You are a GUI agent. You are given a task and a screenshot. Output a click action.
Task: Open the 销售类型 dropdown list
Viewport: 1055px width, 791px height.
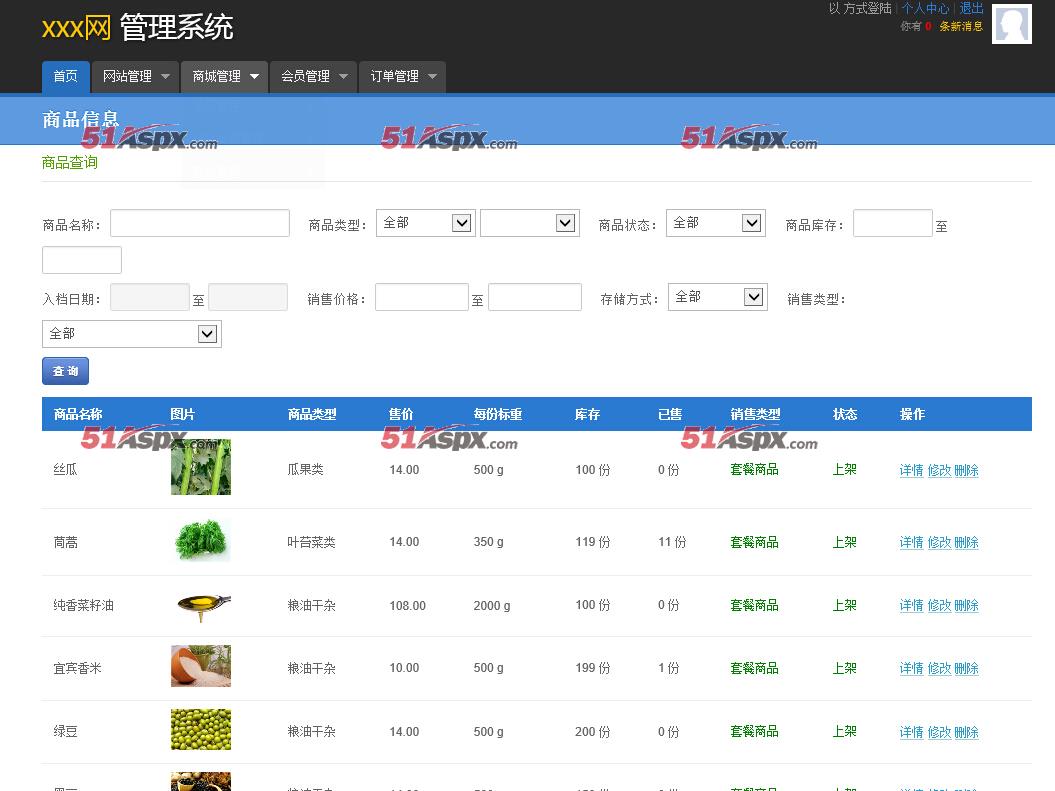[131, 334]
